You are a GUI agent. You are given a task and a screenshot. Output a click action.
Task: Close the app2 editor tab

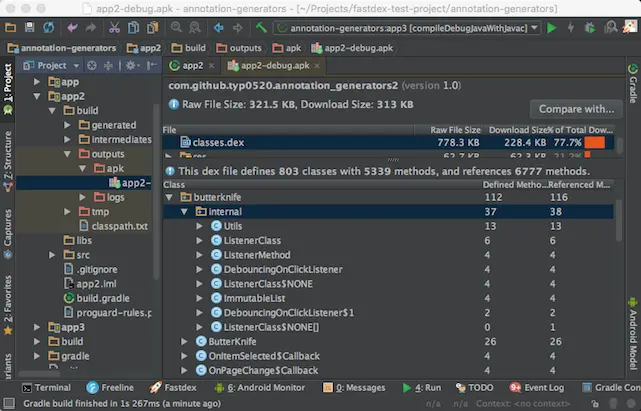211,66
